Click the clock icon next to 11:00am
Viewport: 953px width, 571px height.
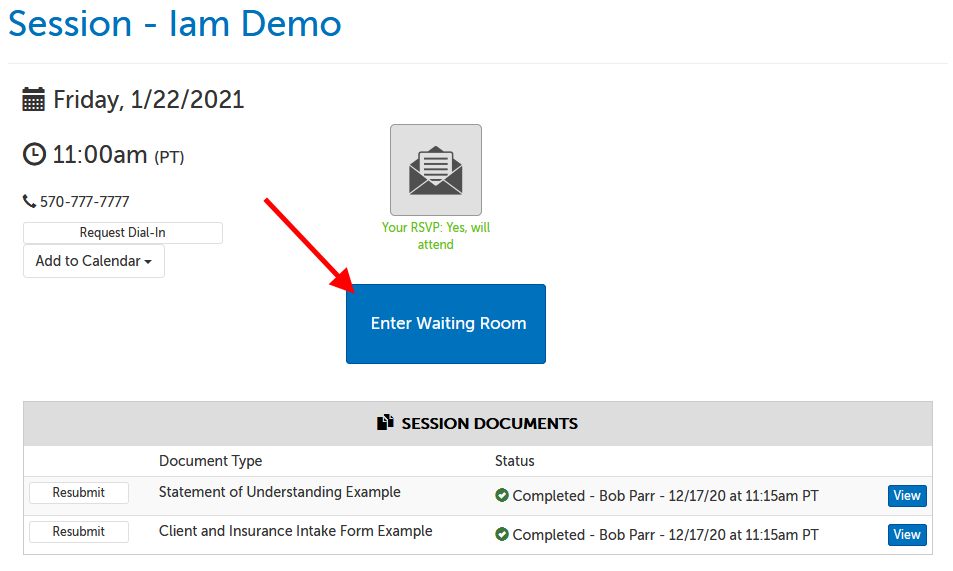(34, 155)
